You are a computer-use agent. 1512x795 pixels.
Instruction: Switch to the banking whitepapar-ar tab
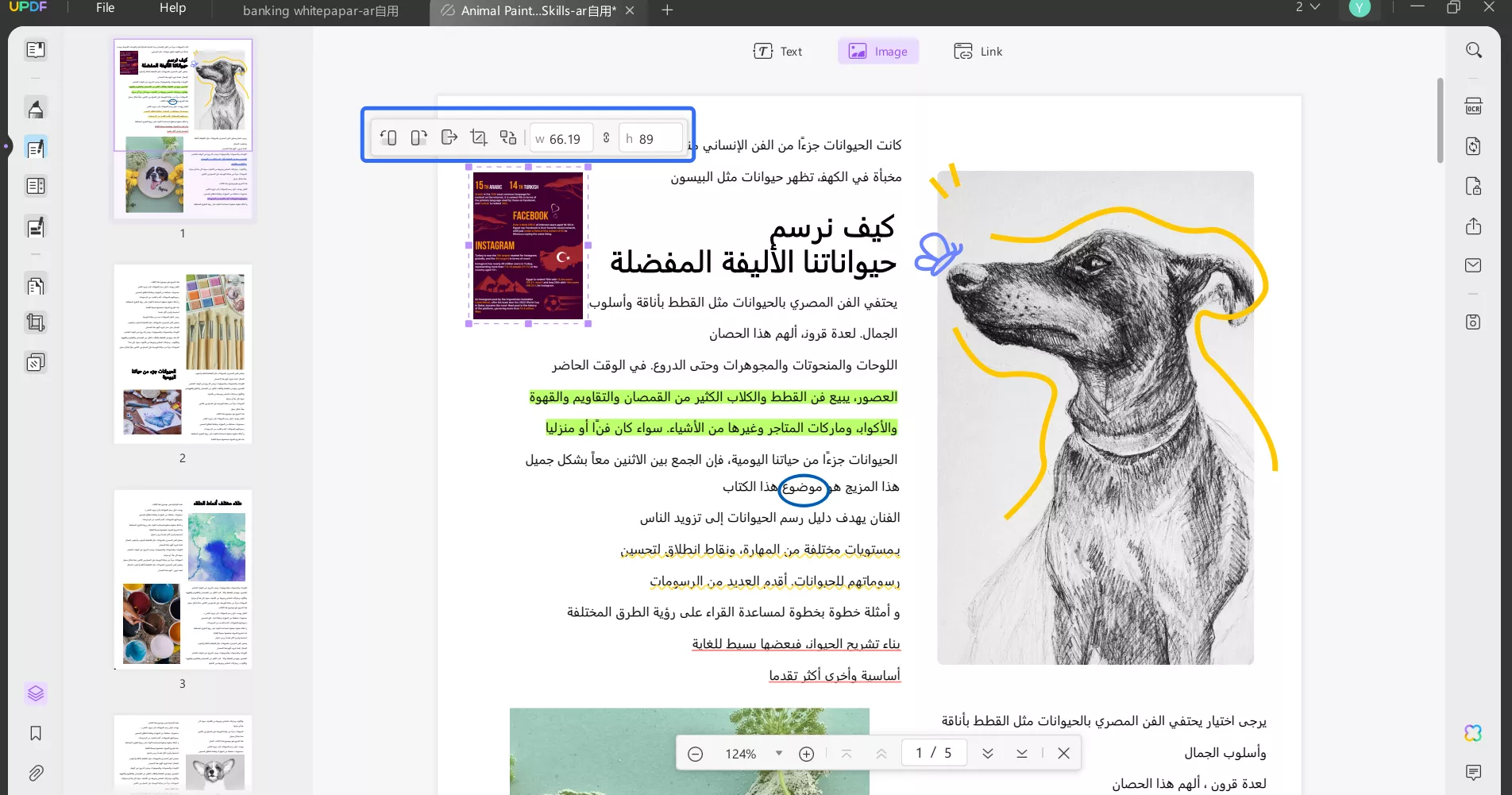tap(320, 11)
